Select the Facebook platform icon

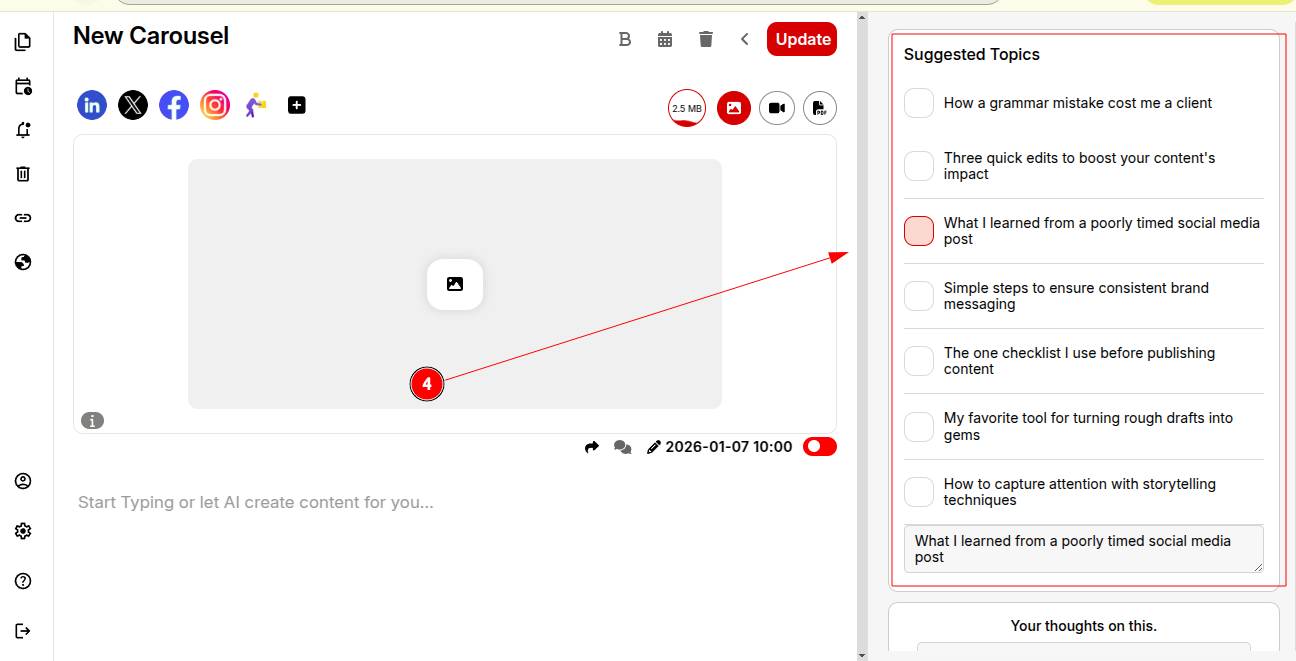(x=174, y=105)
